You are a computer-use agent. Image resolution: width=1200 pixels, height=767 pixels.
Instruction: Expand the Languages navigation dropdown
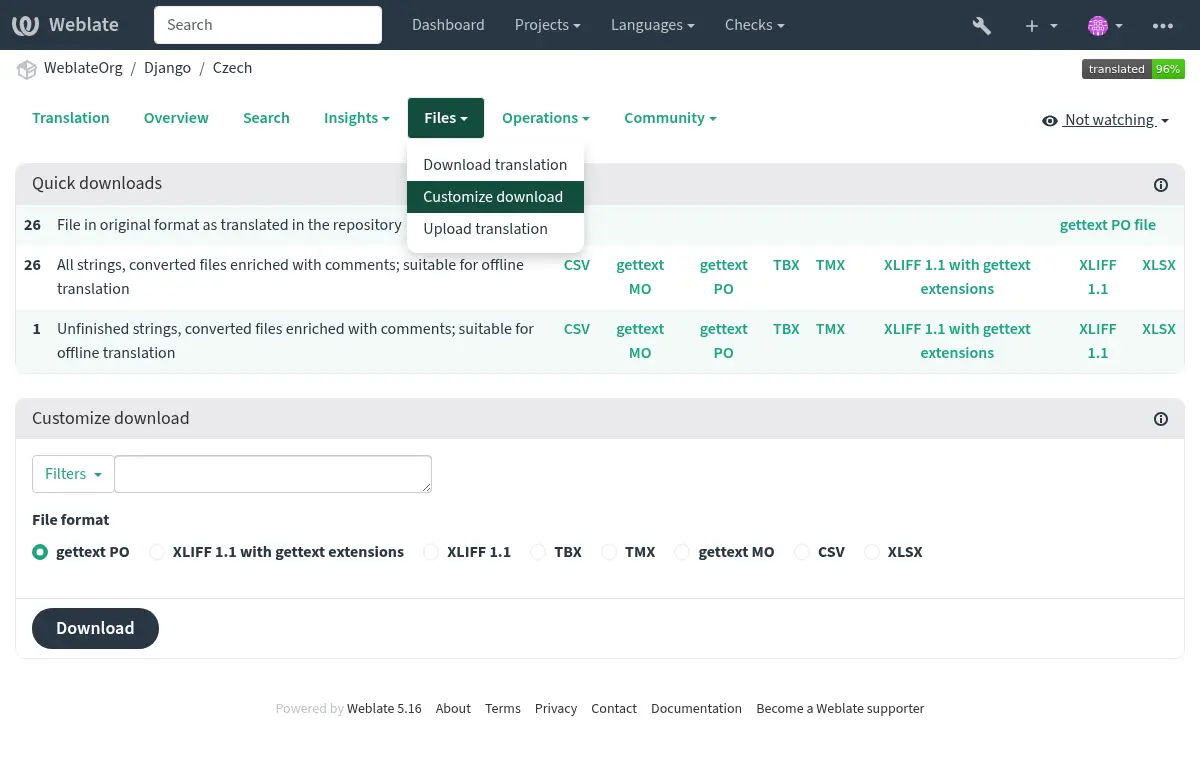[653, 25]
